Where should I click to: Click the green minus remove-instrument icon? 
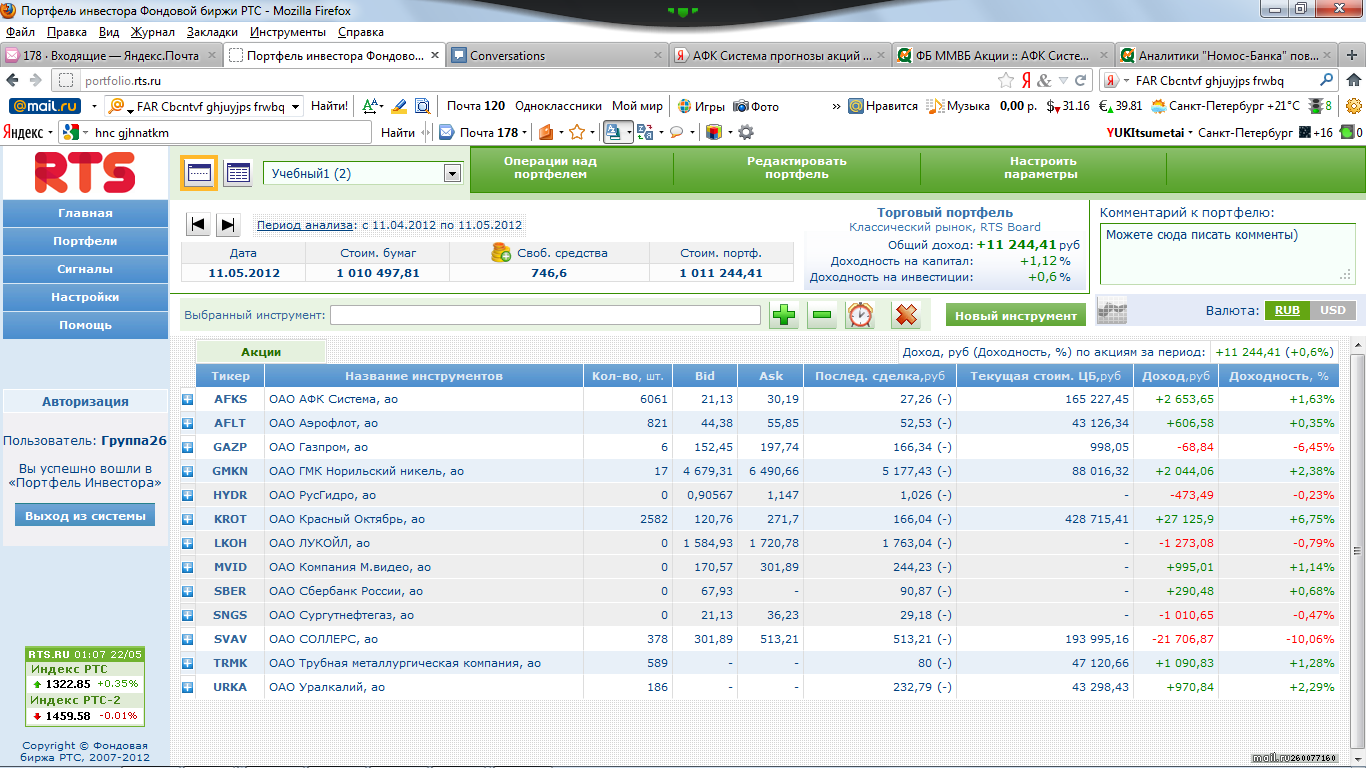[x=822, y=315]
